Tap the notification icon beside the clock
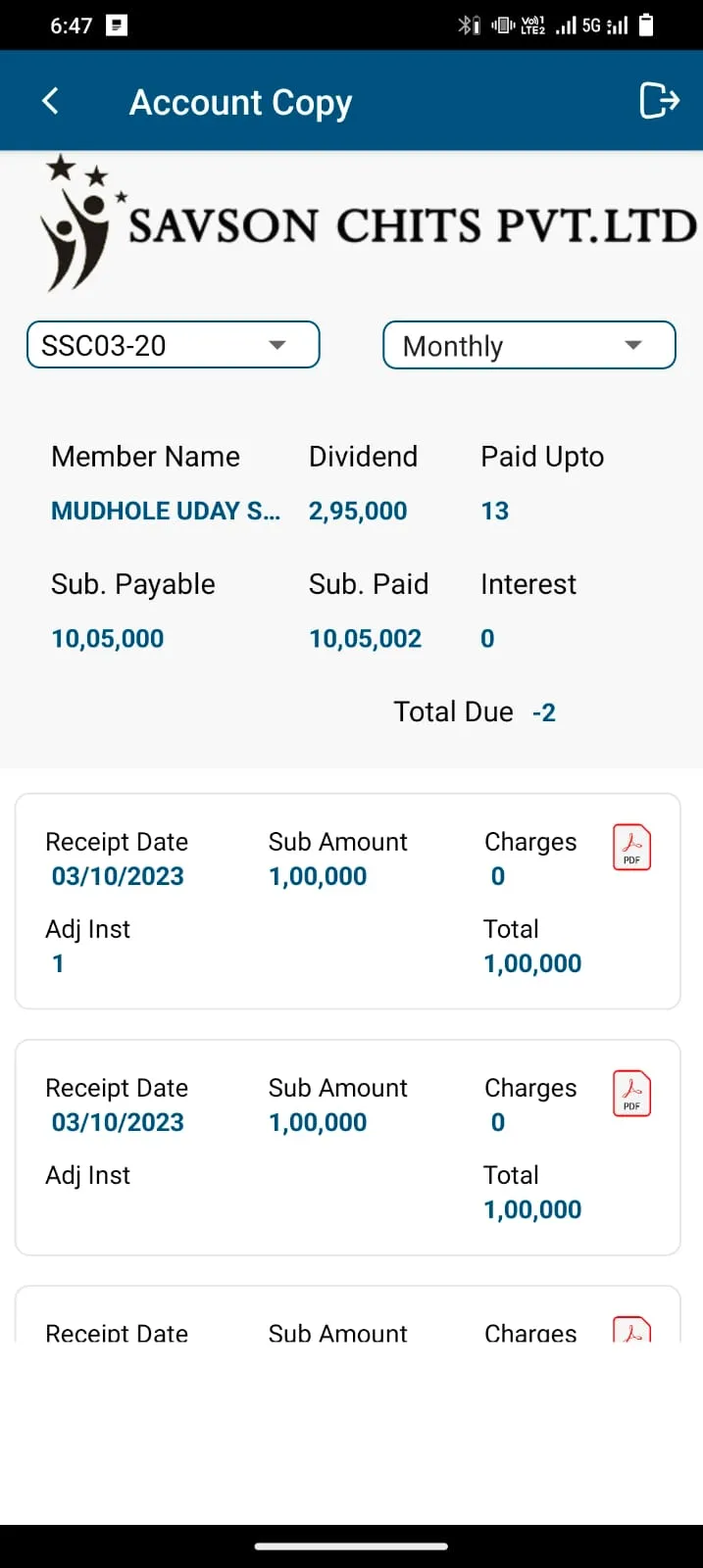703x1568 pixels. pos(117,25)
